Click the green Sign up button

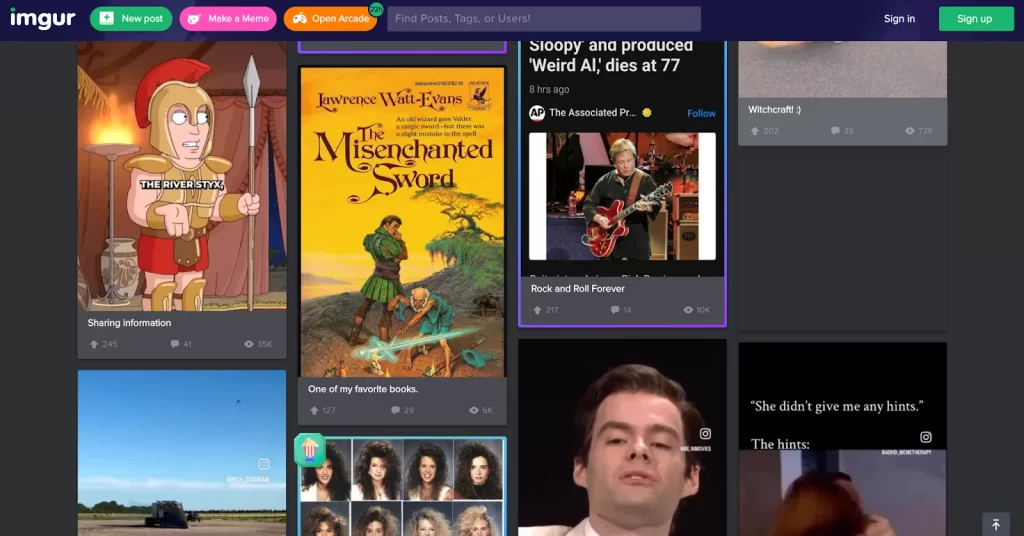click(975, 19)
